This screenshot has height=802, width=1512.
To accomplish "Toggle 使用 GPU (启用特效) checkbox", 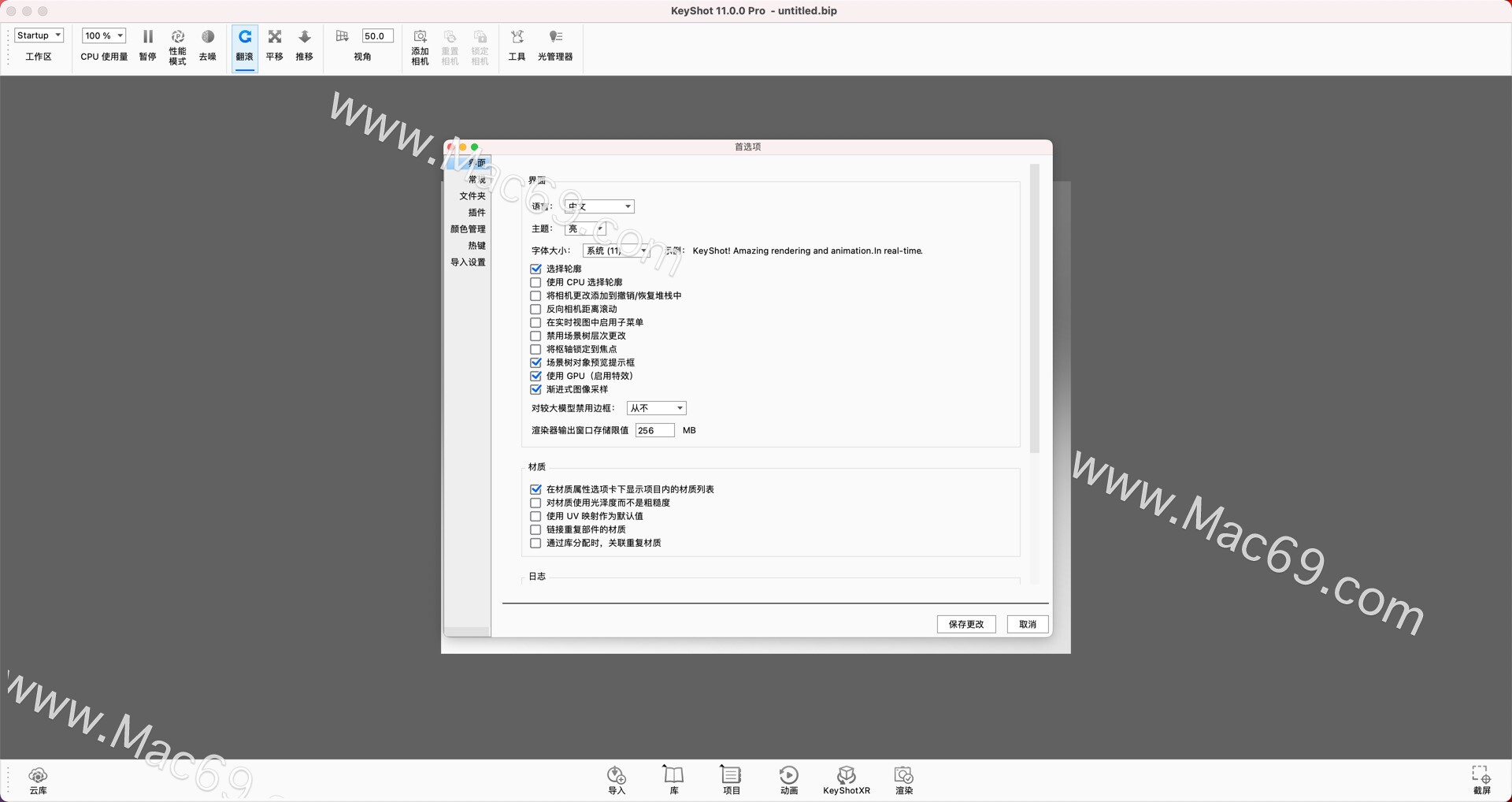I will point(536,377).
